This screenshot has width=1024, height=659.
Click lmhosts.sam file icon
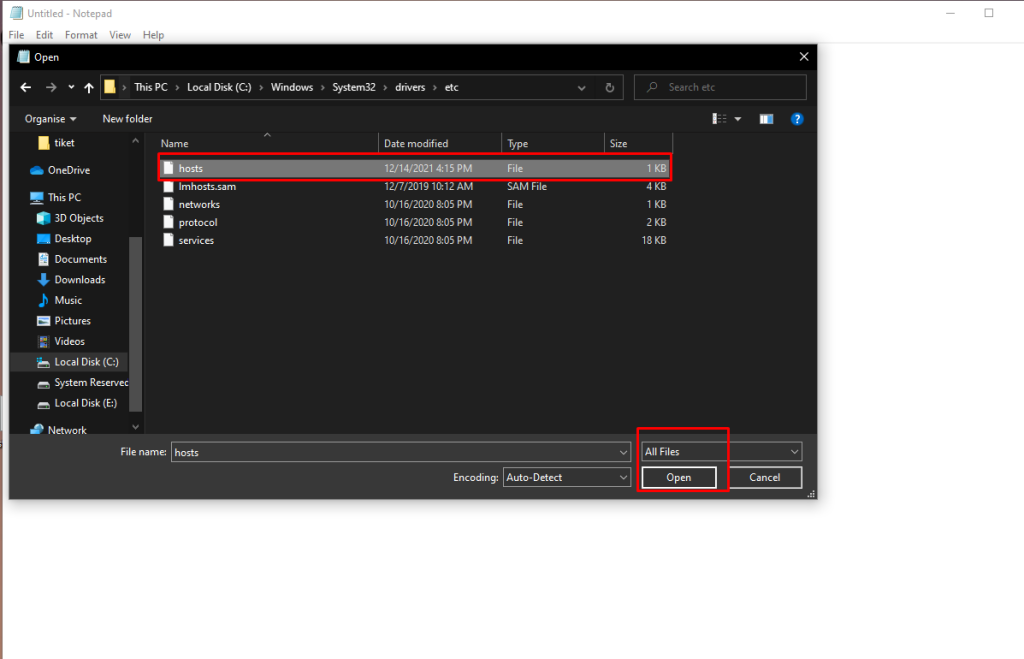[x=168, y=186]
